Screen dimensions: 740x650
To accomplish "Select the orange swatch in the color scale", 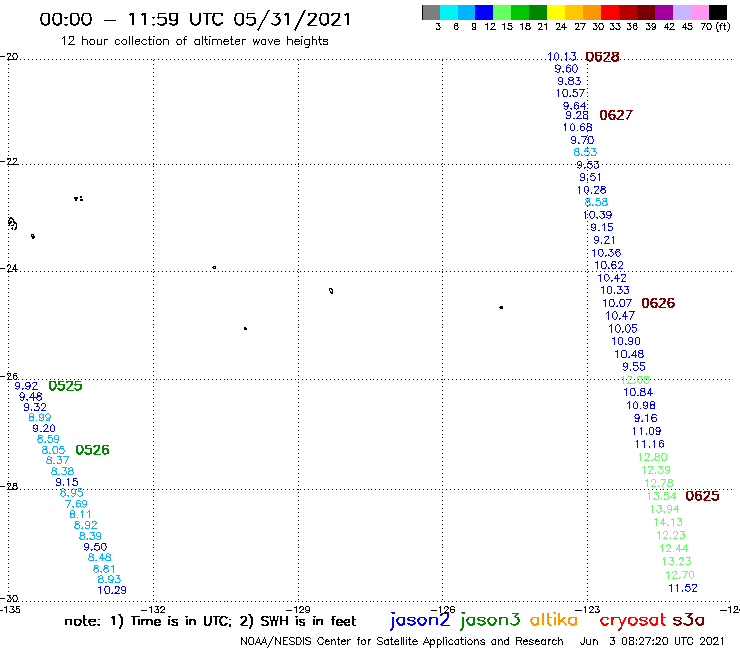I will coord(592,12).
